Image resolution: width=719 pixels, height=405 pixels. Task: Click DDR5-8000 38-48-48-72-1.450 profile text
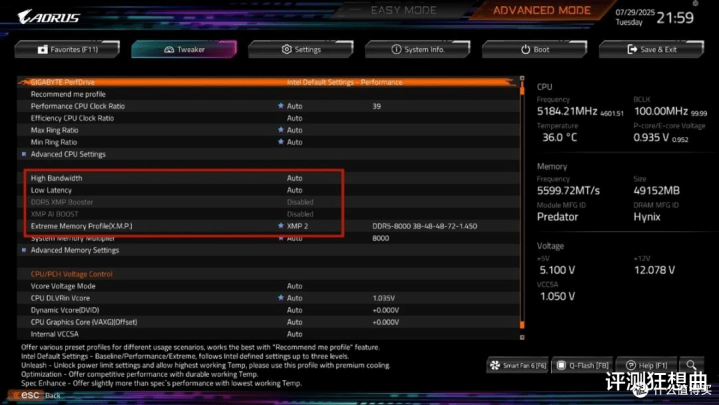[x=425, y=226]
